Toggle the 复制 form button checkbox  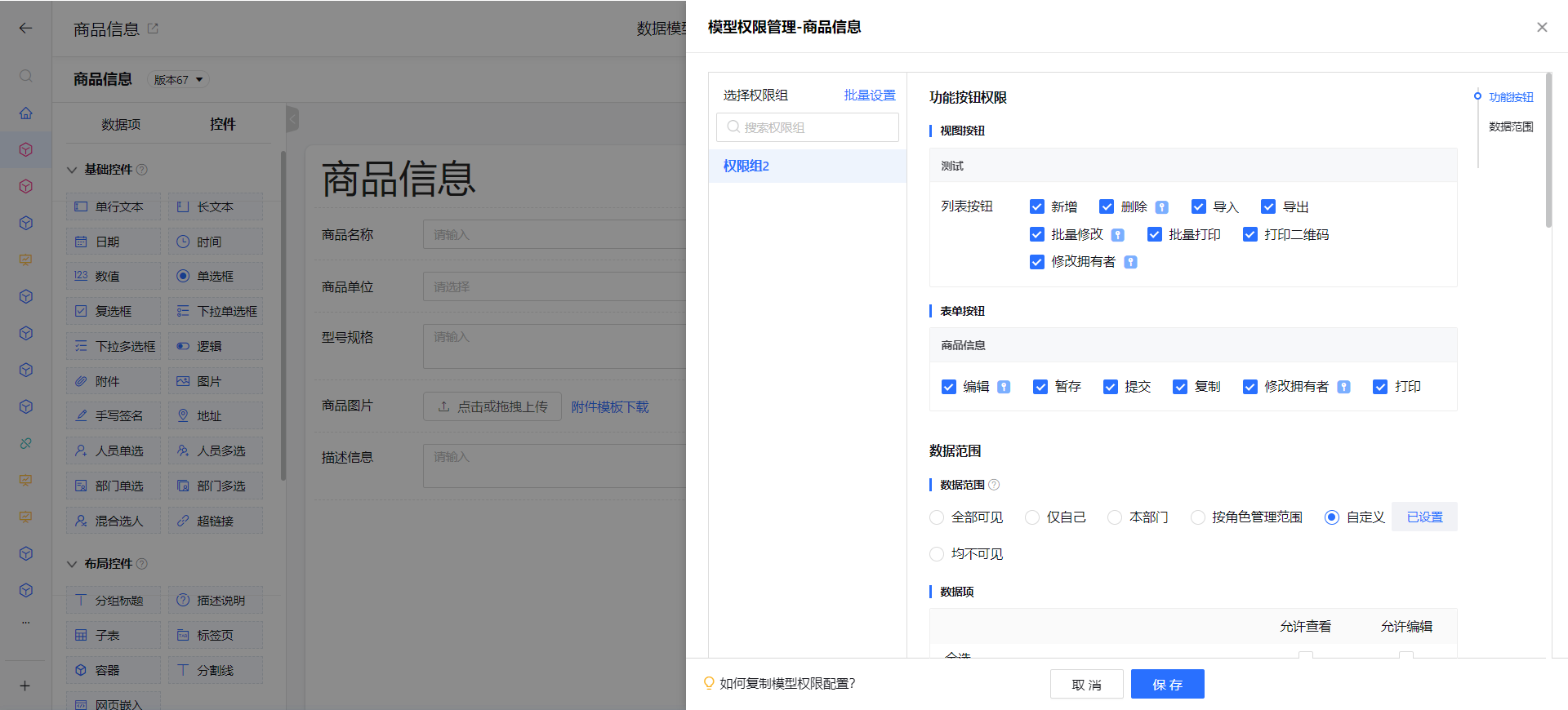tap(1180, 387)
